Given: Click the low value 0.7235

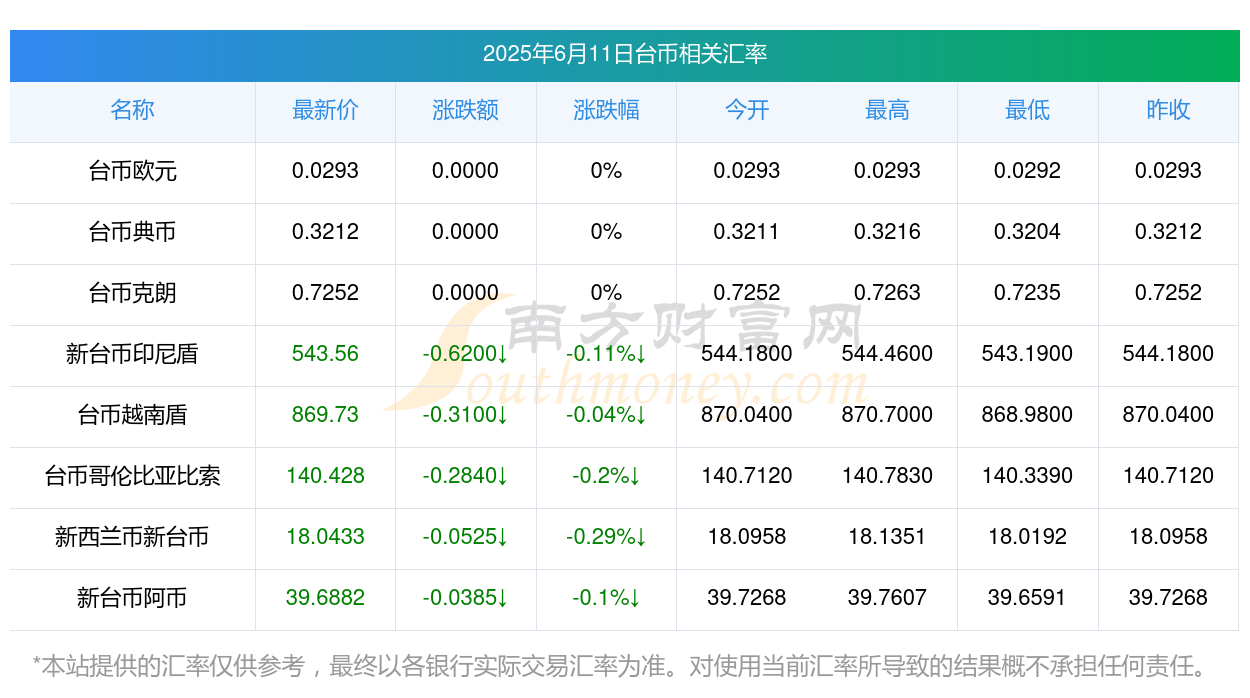Looking at the screenshot, I should [1027, 293].
